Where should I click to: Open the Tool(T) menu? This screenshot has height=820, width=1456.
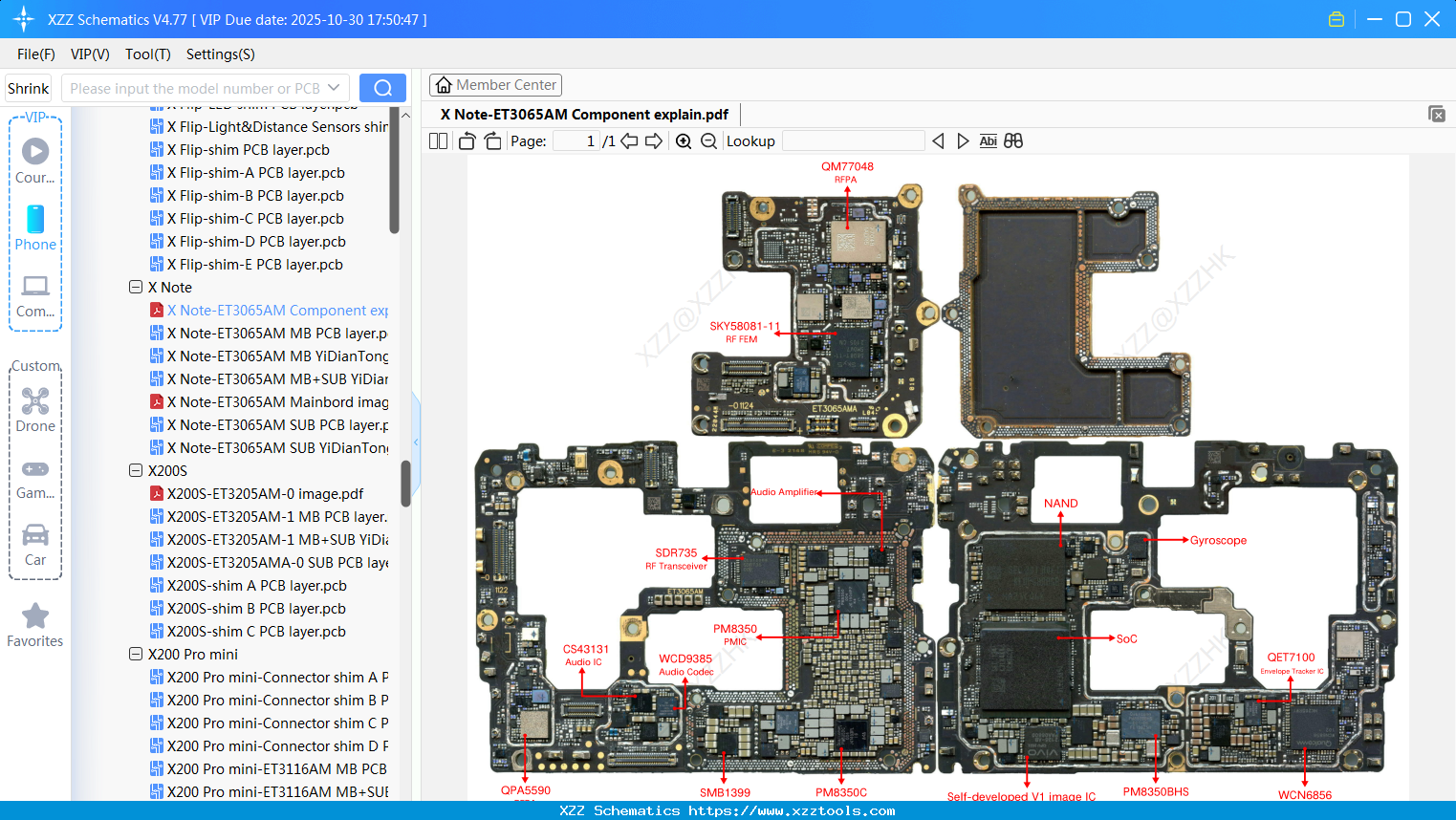147,54
